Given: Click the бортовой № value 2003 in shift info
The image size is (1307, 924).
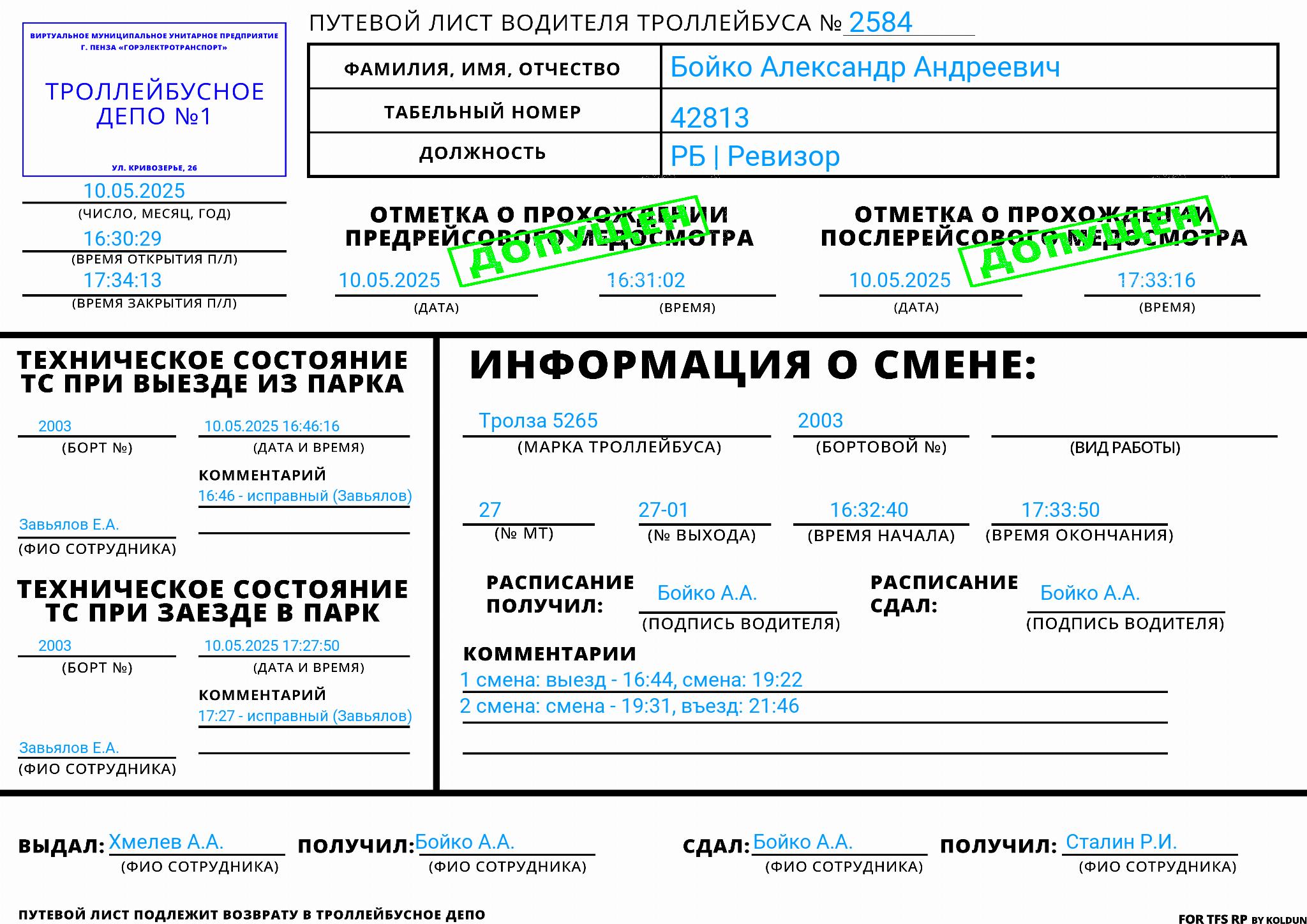Looking at the screenshot, I should click(x=820, y=421).
